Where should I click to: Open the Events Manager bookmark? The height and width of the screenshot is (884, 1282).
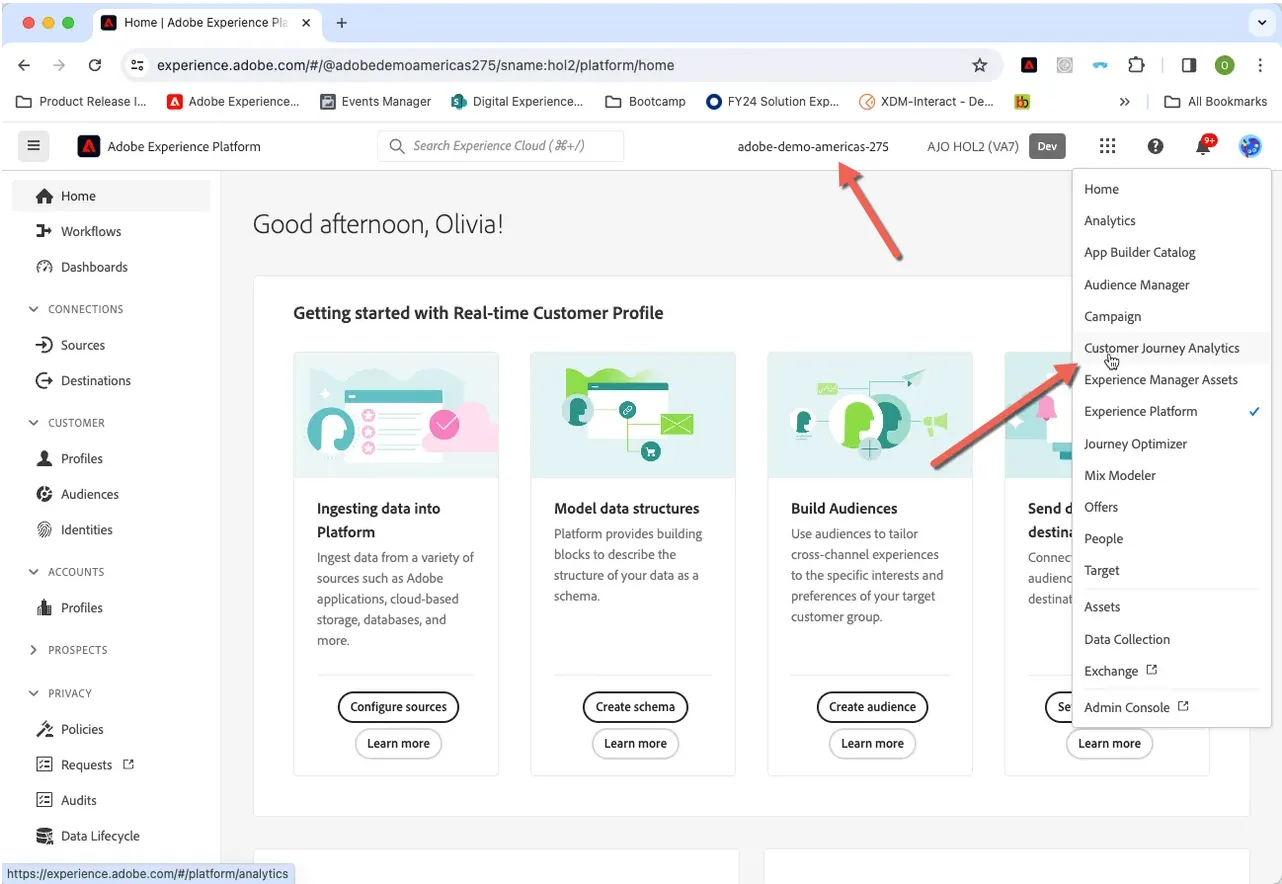coord(375,101)
